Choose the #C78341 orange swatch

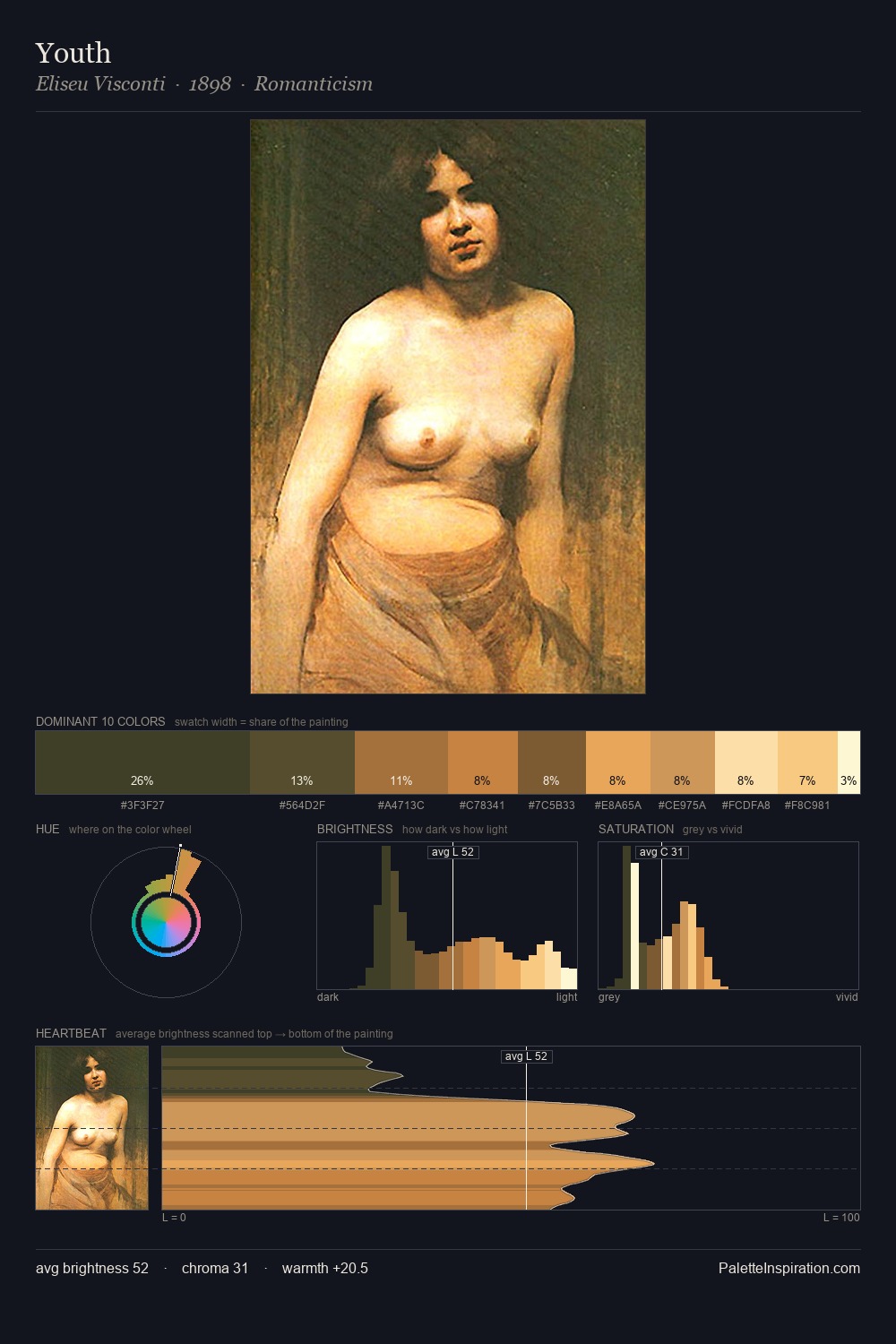pos(483,762)
